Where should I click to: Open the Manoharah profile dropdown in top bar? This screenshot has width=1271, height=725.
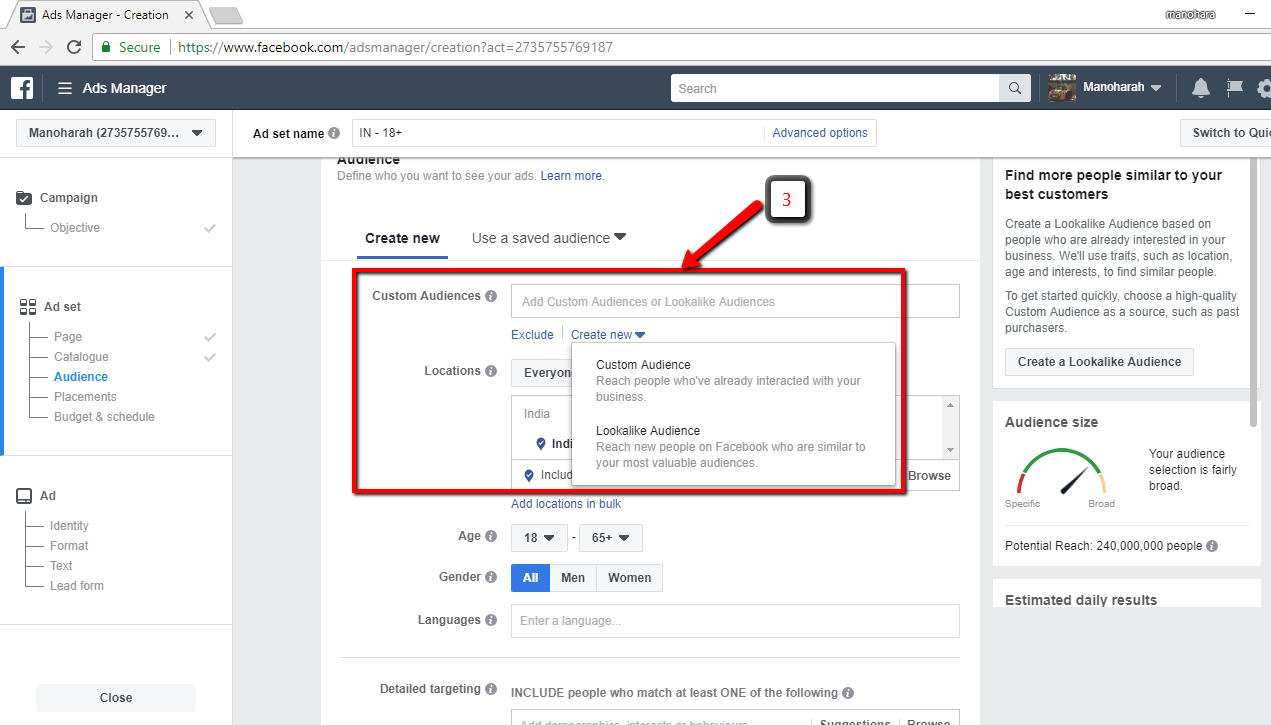(1122, 88)
